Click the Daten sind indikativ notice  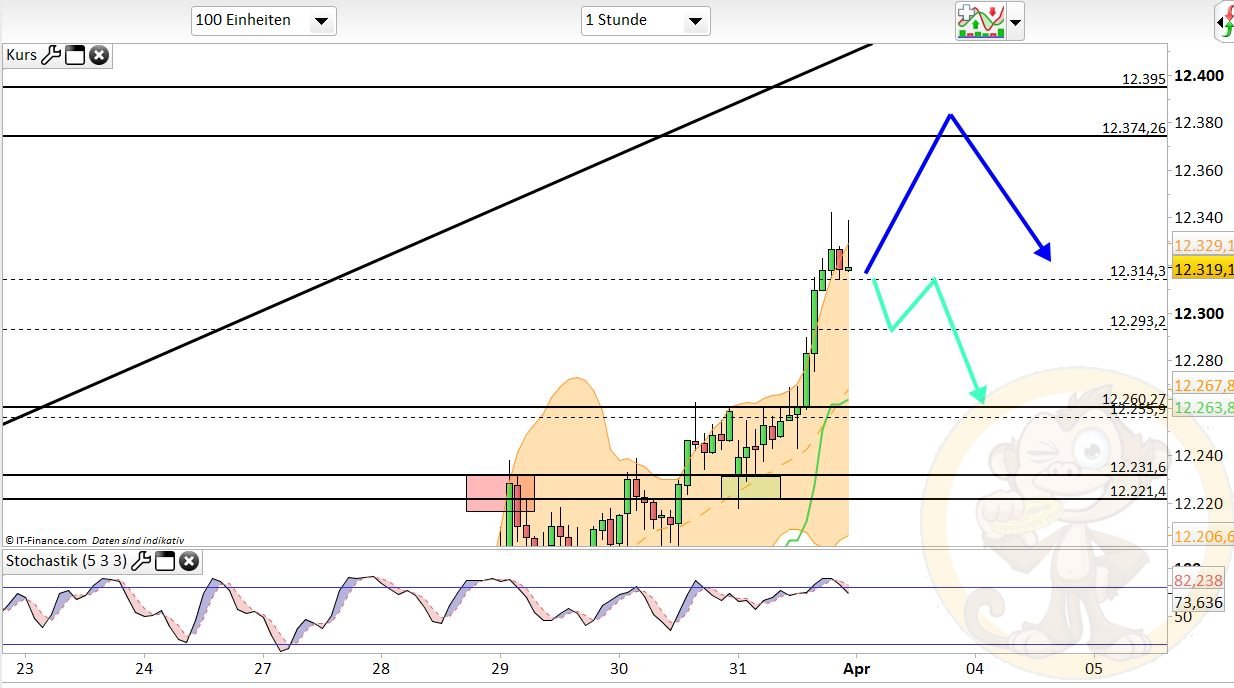point(138,539)
